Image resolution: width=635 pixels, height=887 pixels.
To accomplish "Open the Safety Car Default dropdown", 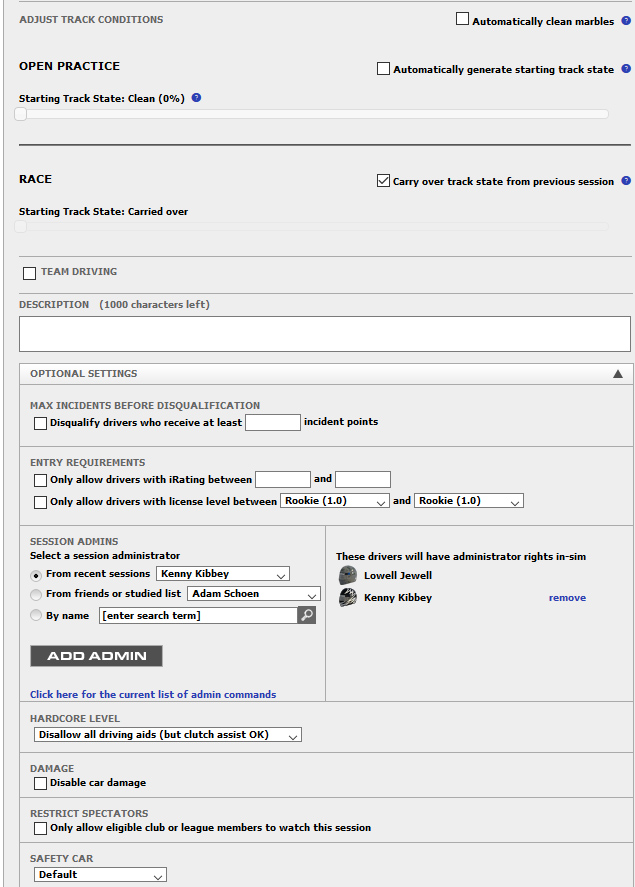I will pos(100,874).
